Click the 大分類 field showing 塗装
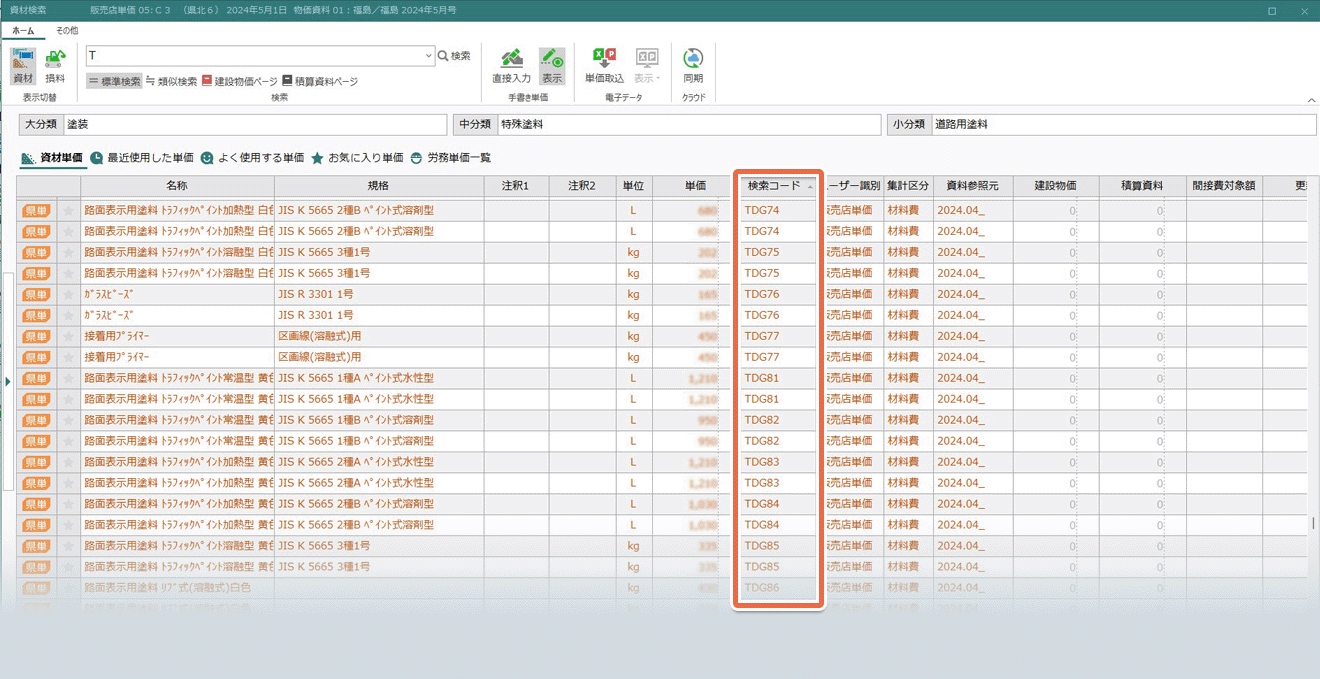Screen dimensions: 1320x679 tap(255, 124)
